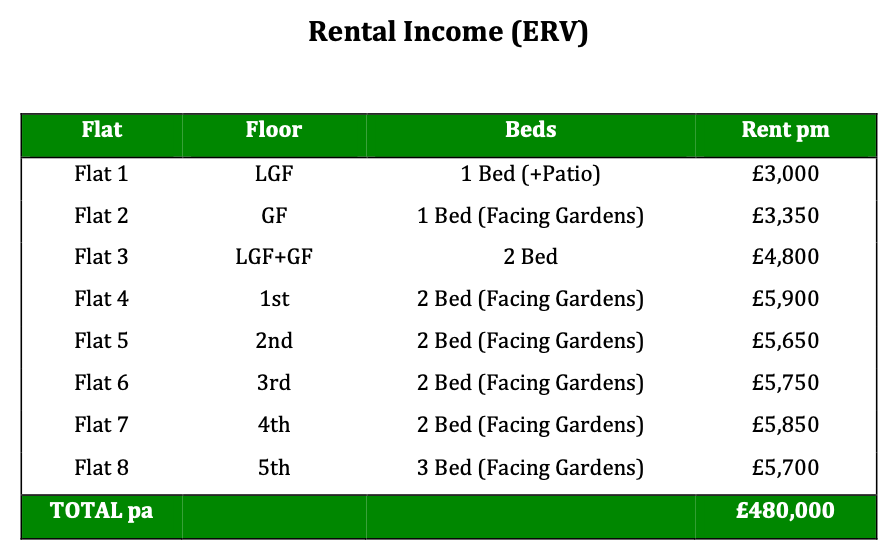Click the £5,900 rent cell
896x547 pixels.
(x=785, y=299)
